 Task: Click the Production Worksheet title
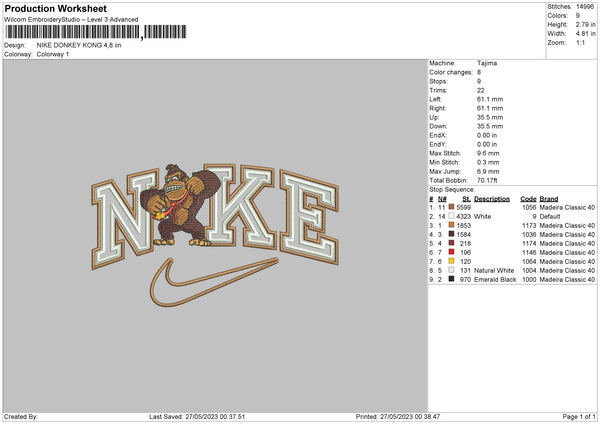[55, 8]
